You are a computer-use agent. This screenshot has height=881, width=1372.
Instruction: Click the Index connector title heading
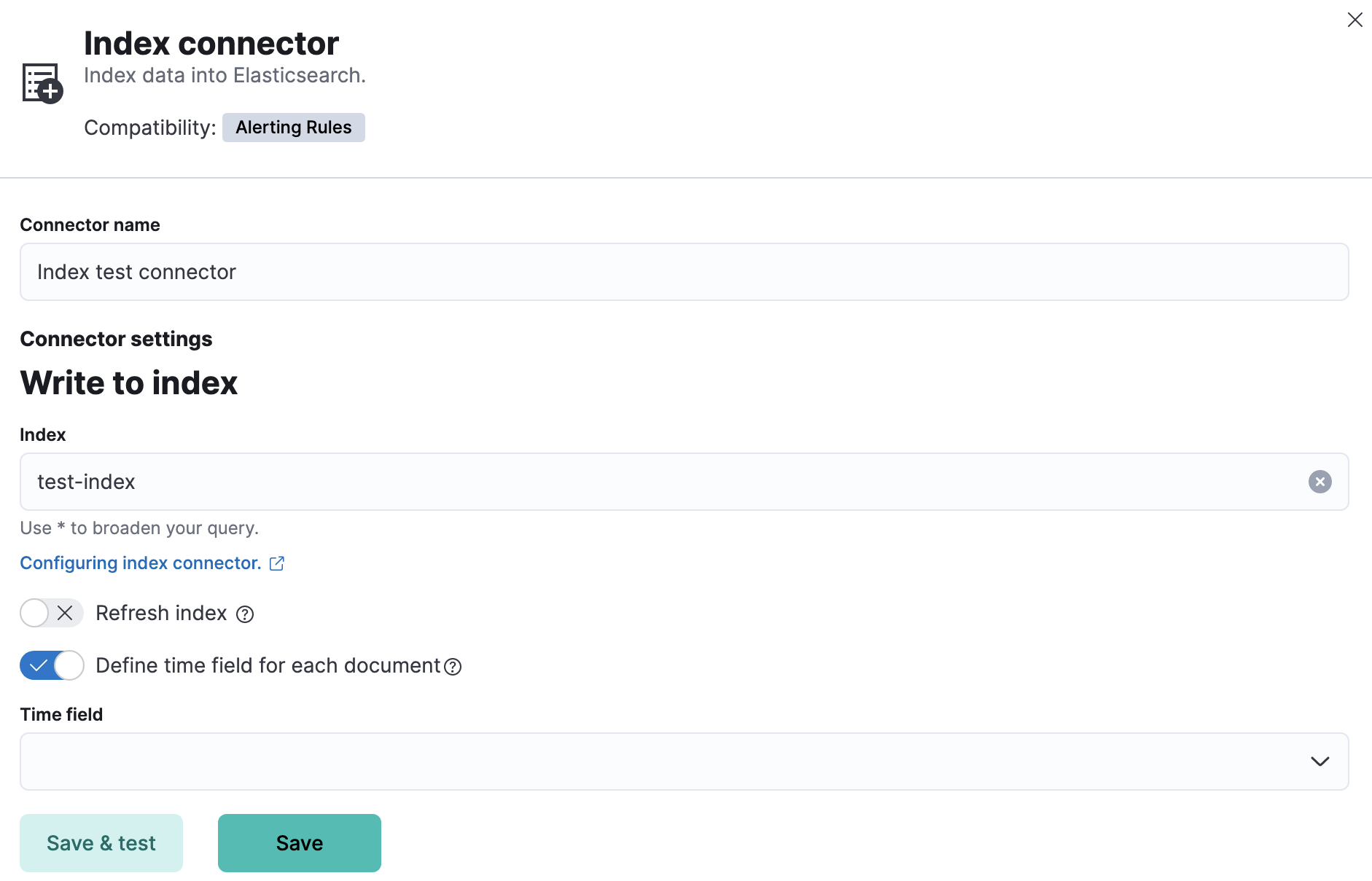coord(211,44)
